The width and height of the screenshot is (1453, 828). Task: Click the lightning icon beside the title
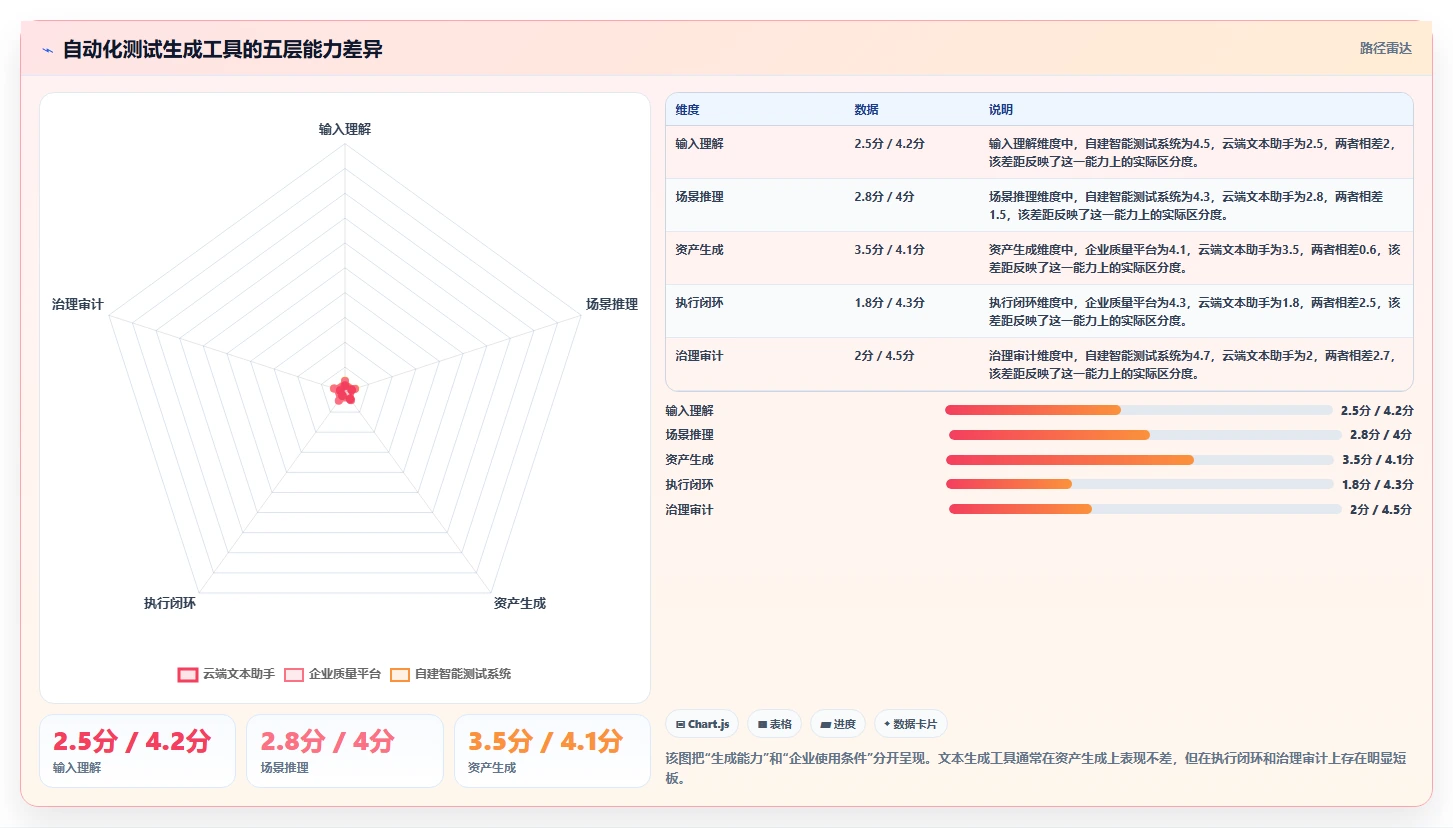coord(48,50)
